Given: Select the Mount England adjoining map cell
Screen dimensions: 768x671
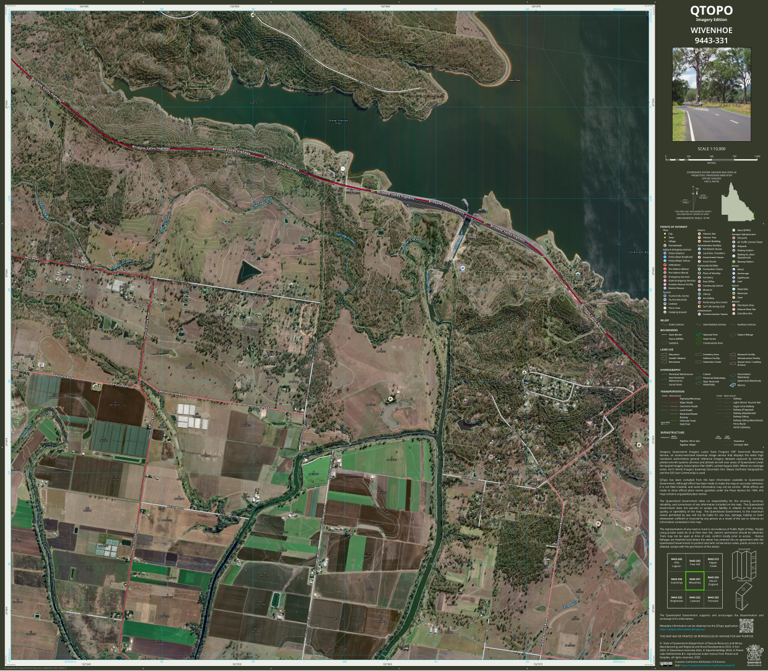Looking at the screenshot, I should (x=714, y=581).
